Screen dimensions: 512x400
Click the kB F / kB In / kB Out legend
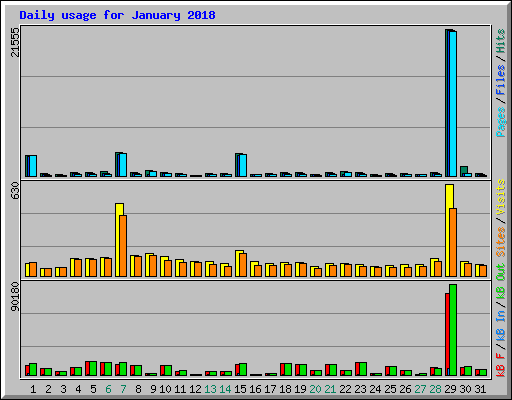point(501,320)
